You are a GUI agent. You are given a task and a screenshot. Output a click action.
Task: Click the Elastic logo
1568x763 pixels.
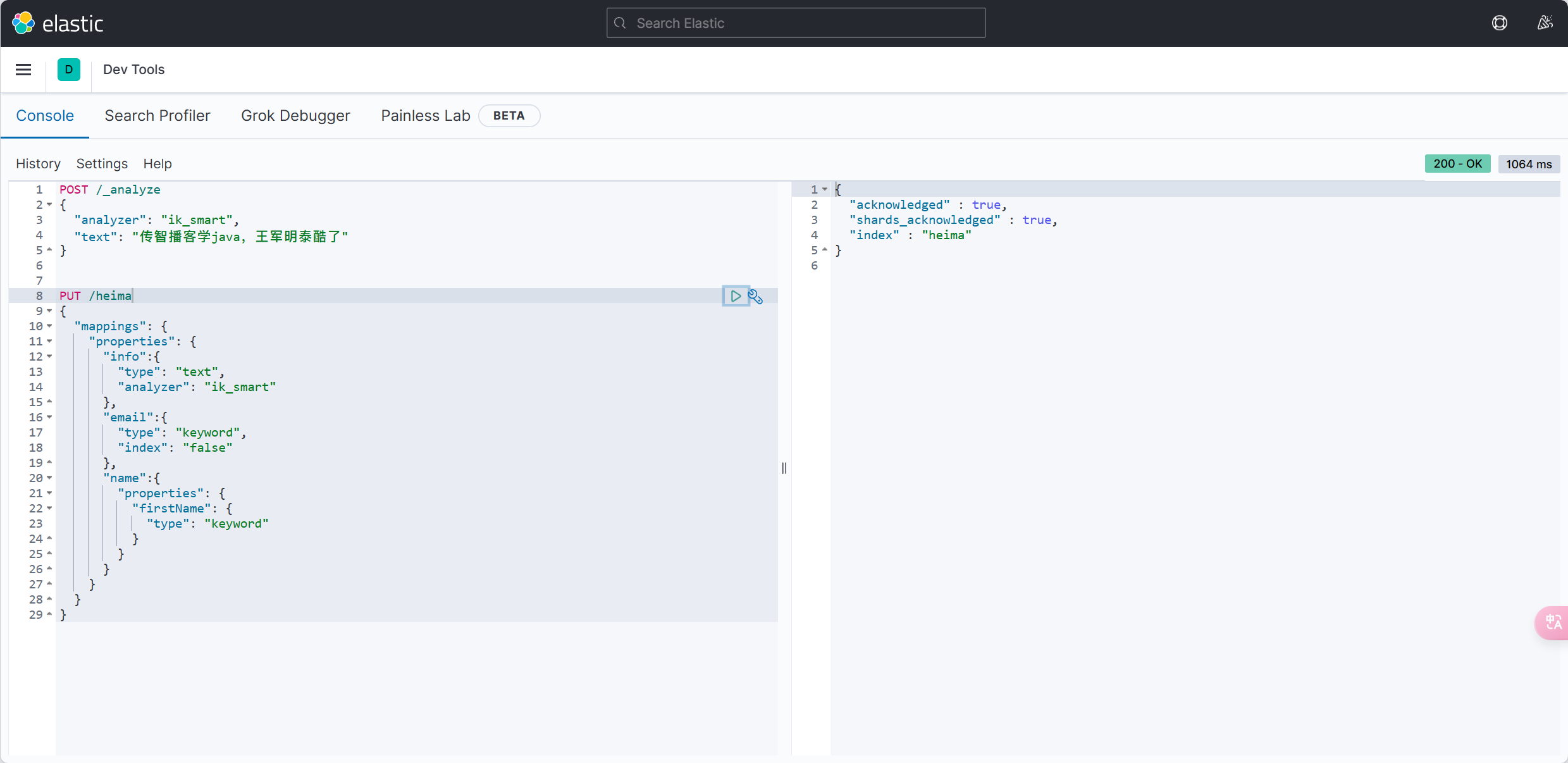(x=57, y=23)
